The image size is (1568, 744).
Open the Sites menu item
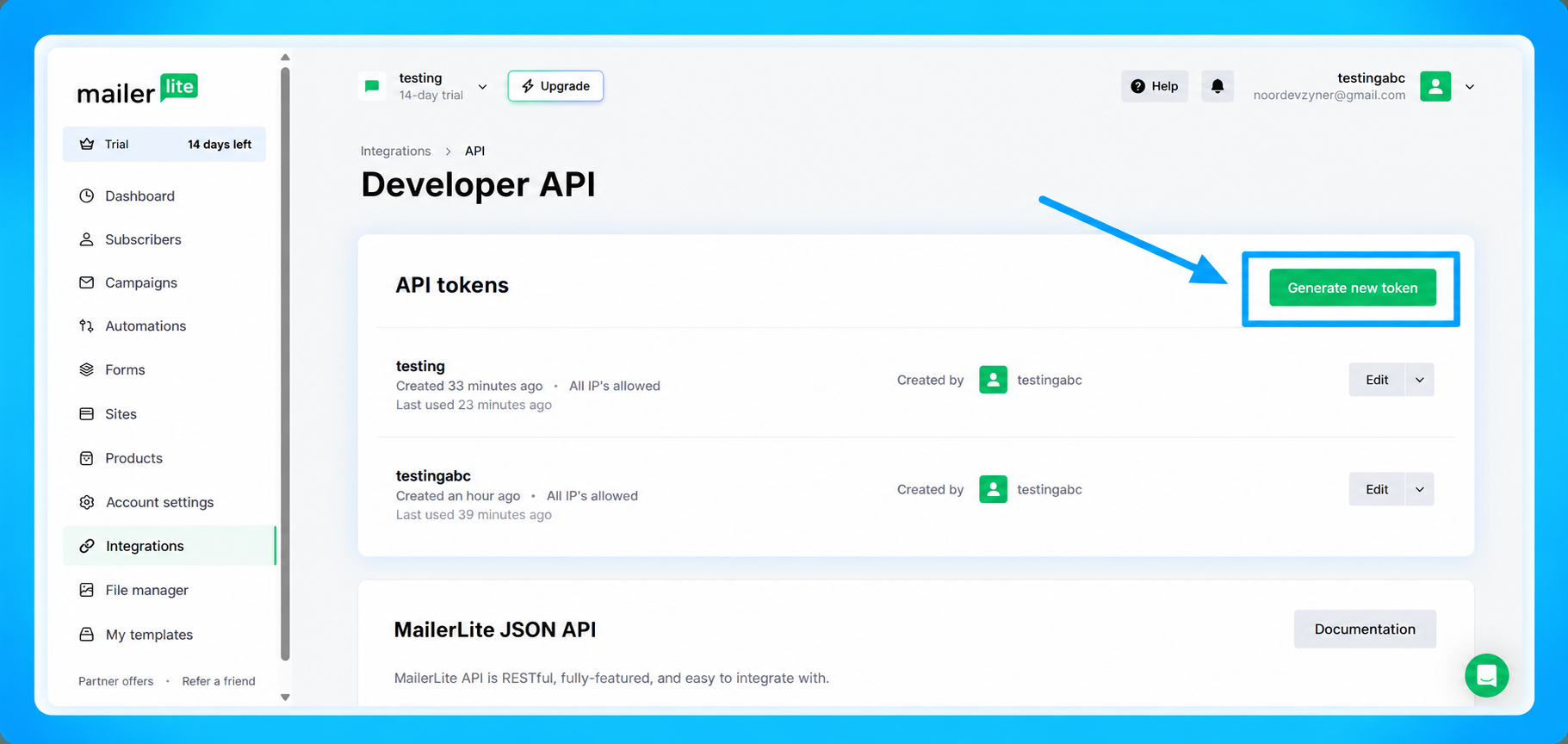pos(121,414)
